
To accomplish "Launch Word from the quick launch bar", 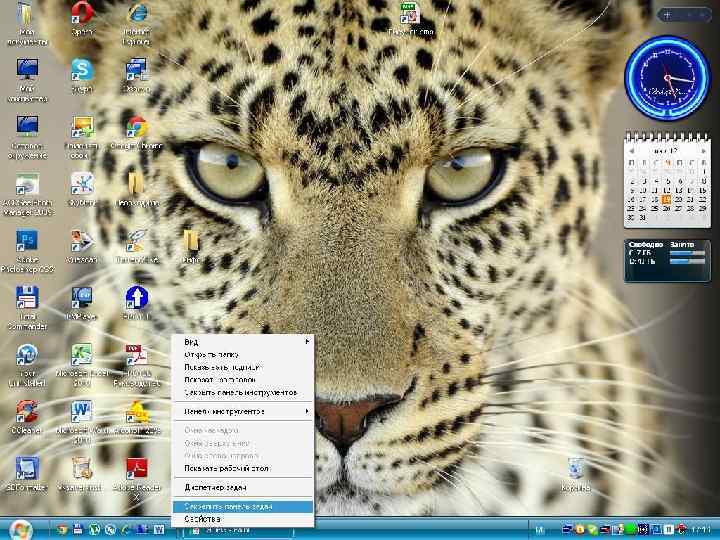I will (x=159, y=530).
